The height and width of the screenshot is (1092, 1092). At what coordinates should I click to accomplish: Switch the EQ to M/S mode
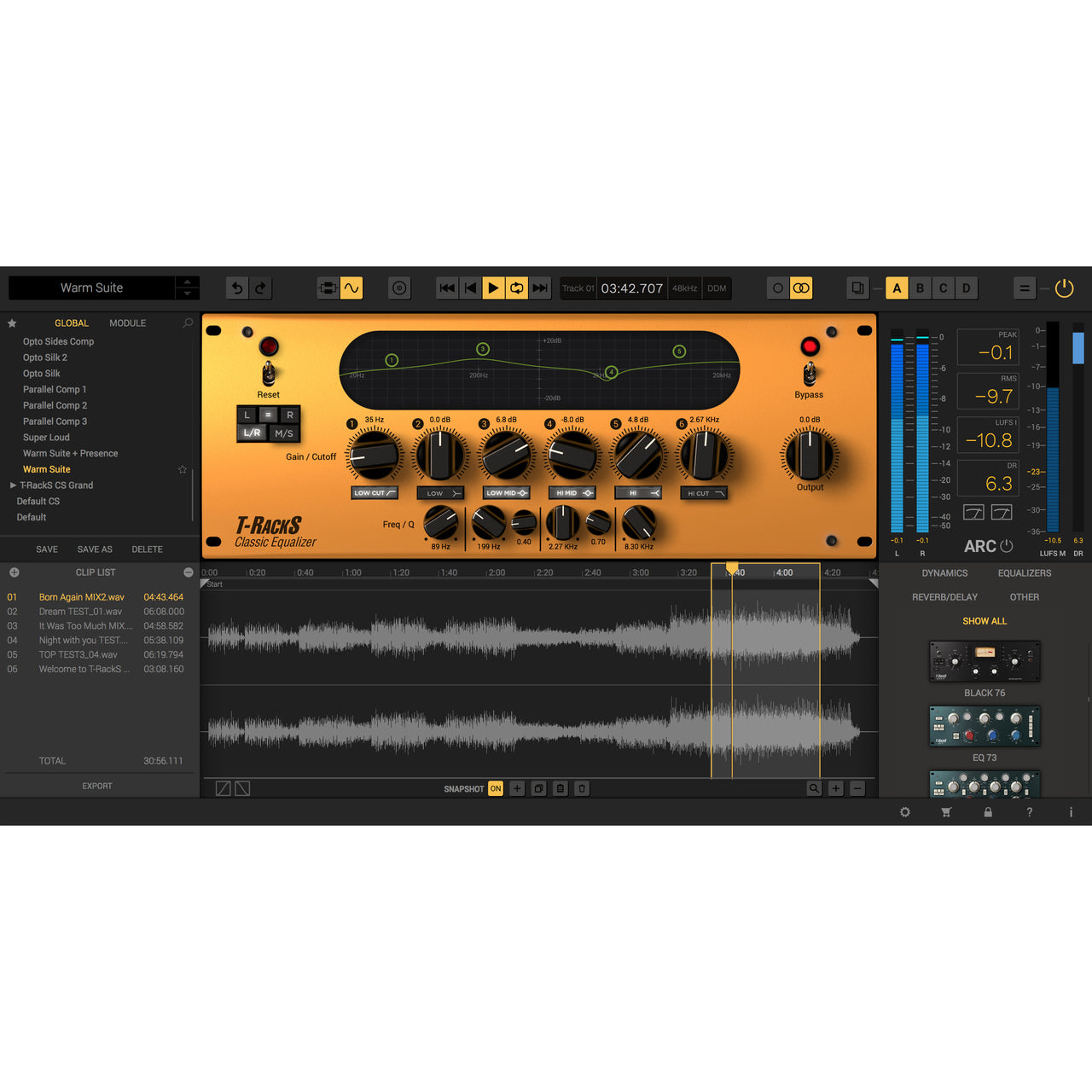click(283, 433)
